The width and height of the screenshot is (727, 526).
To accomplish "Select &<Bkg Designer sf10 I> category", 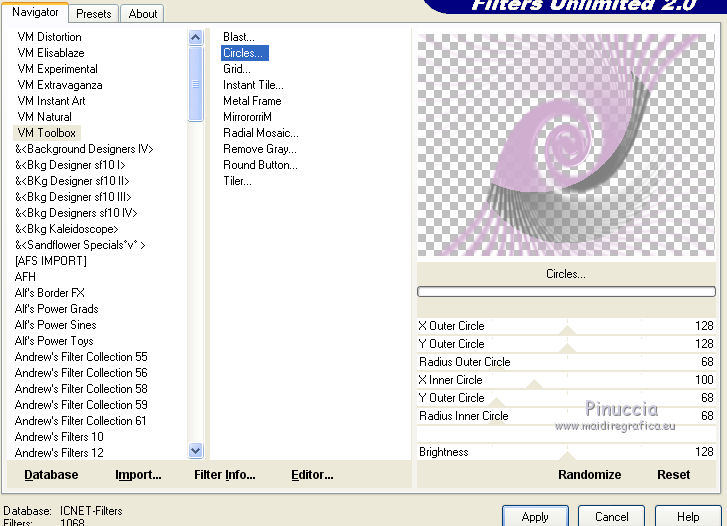I will pyautogui.click(x=70, y=165).
